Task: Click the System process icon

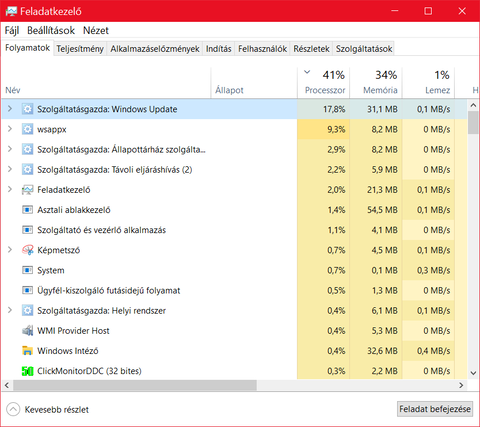Action: point(27,270)
